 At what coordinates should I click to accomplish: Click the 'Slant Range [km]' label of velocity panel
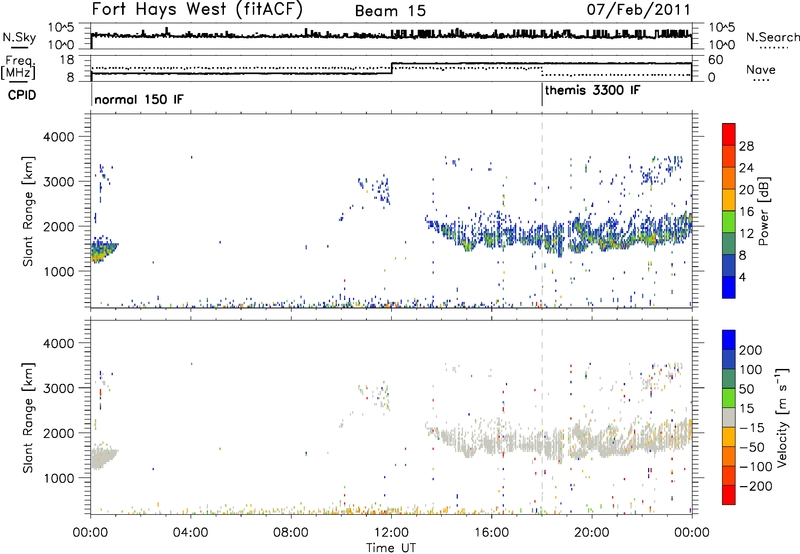coord(28,418)
